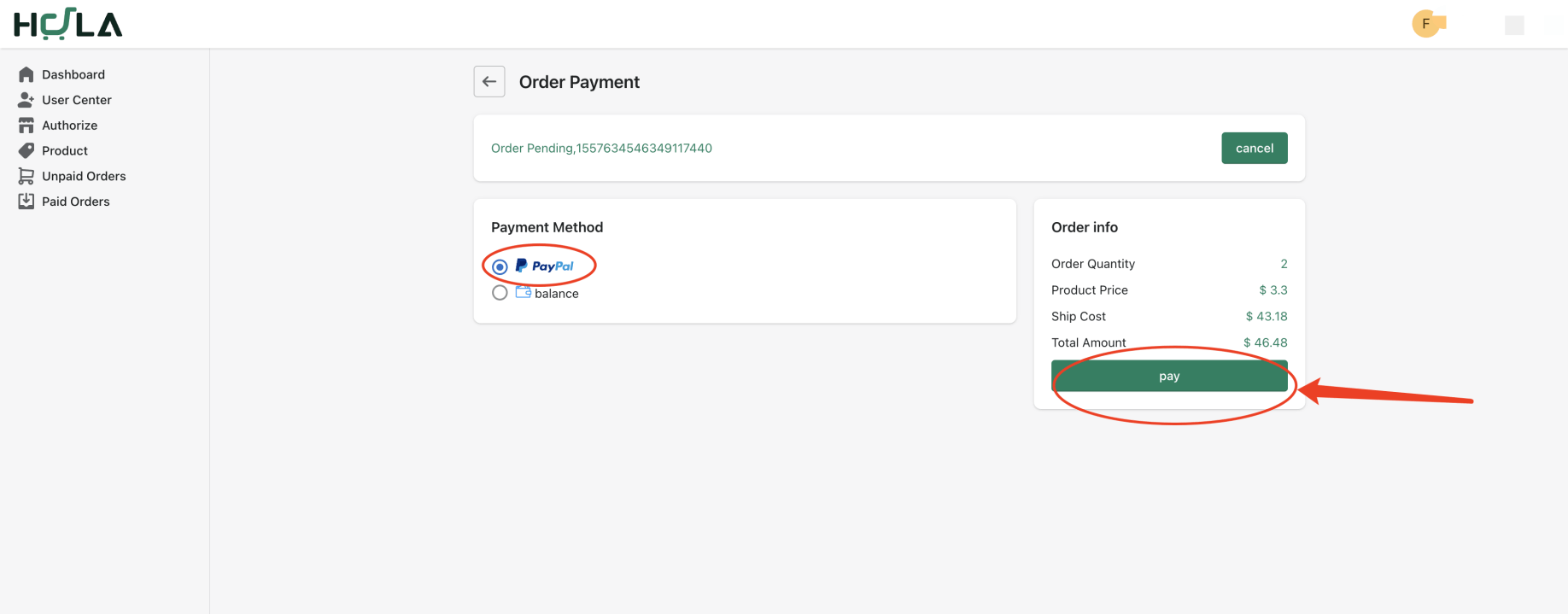Click the User Center person icon
This screenshot has width=1568, height=614.
[26, 100]
